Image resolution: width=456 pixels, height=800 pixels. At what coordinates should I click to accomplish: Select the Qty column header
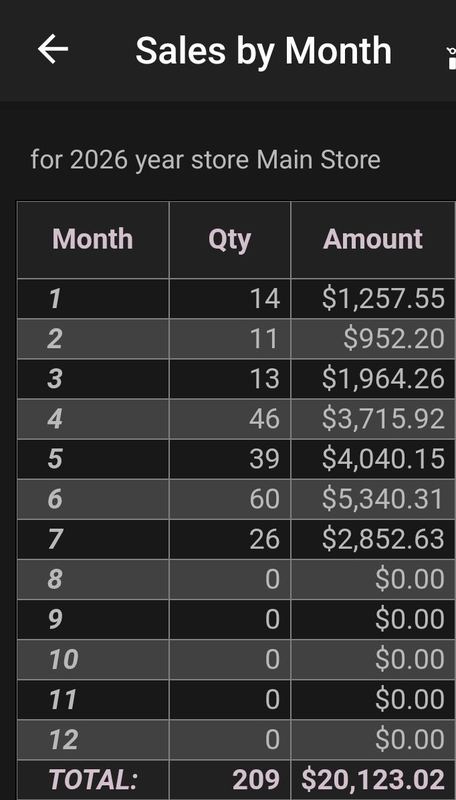pos(230,239)
